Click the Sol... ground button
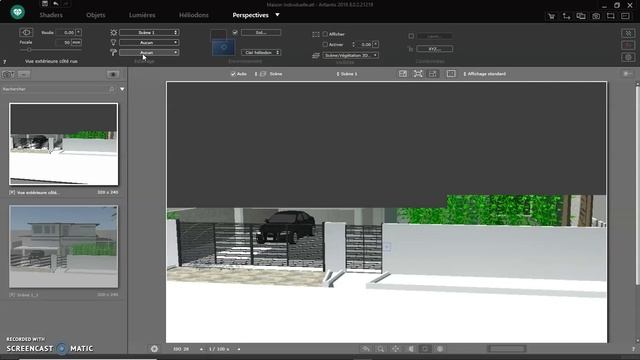The image size is (640, 360). point(261,32)
